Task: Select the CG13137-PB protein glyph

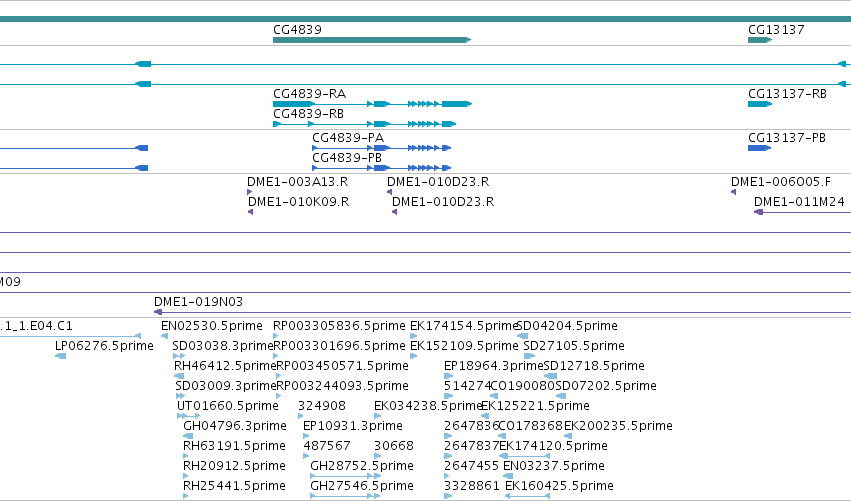Action: (759, 148)
